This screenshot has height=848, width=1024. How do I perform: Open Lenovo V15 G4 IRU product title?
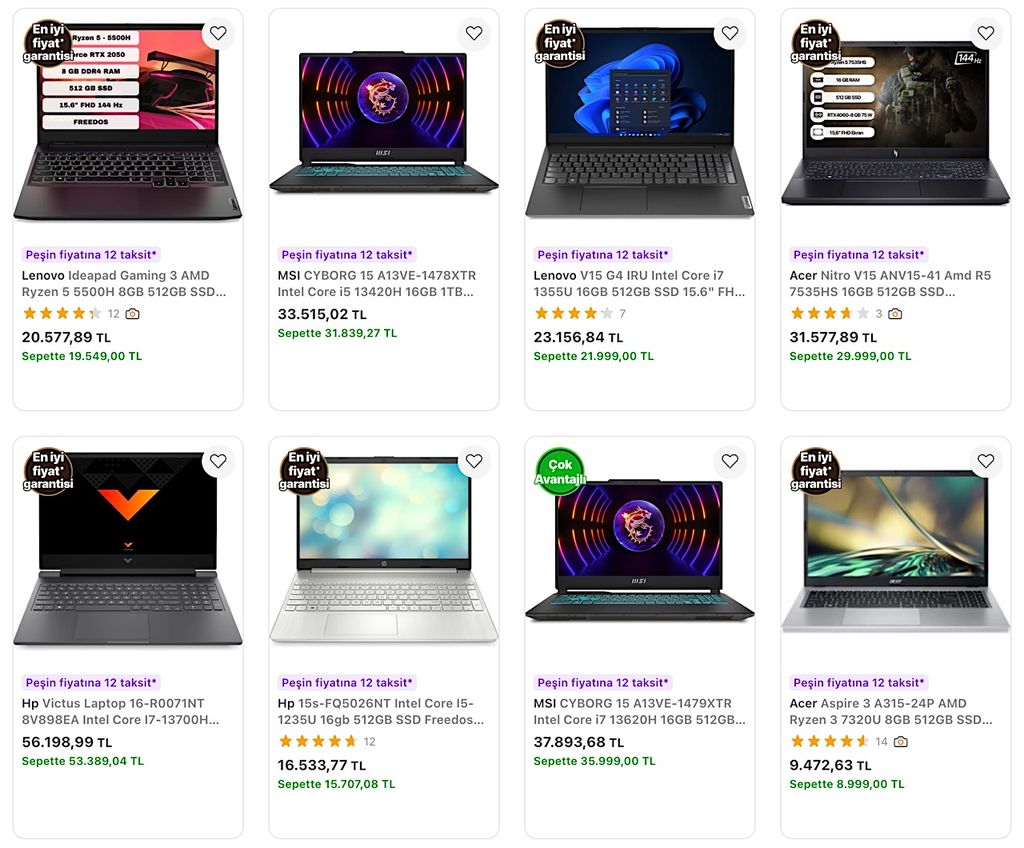coord(639,284)
